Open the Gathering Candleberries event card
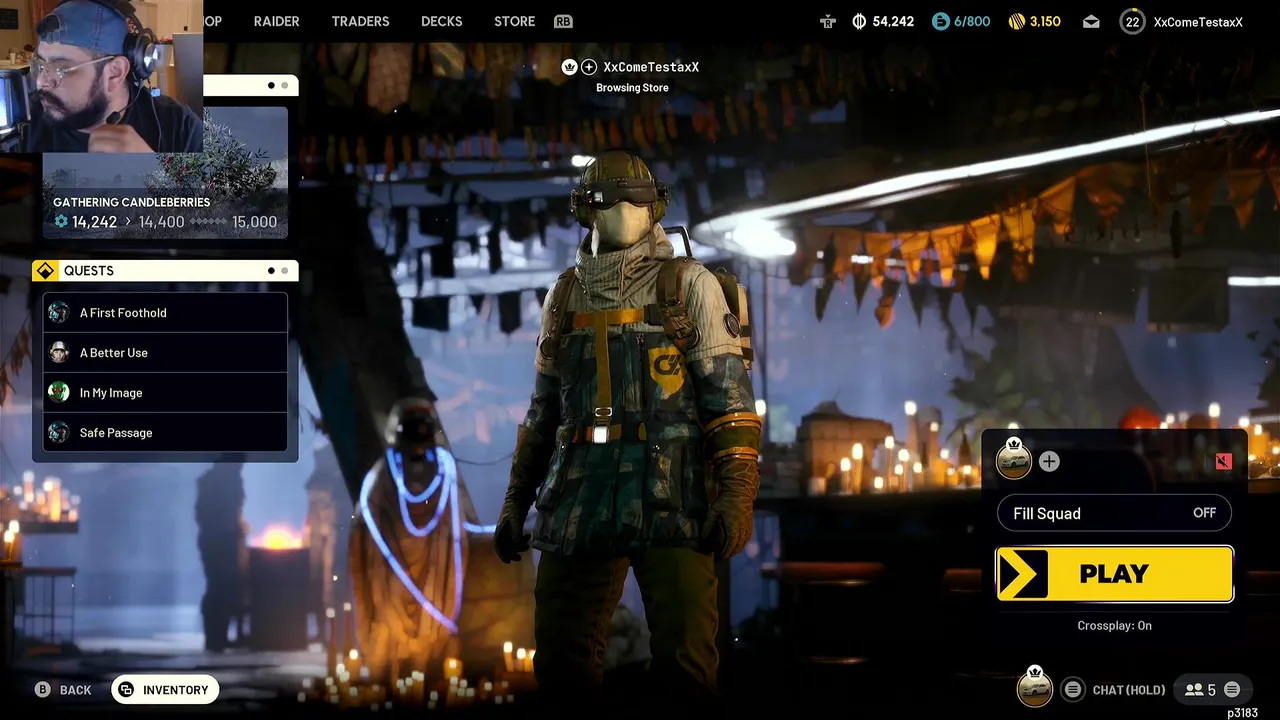The image size is (1280, 720). tap(165, 172)
